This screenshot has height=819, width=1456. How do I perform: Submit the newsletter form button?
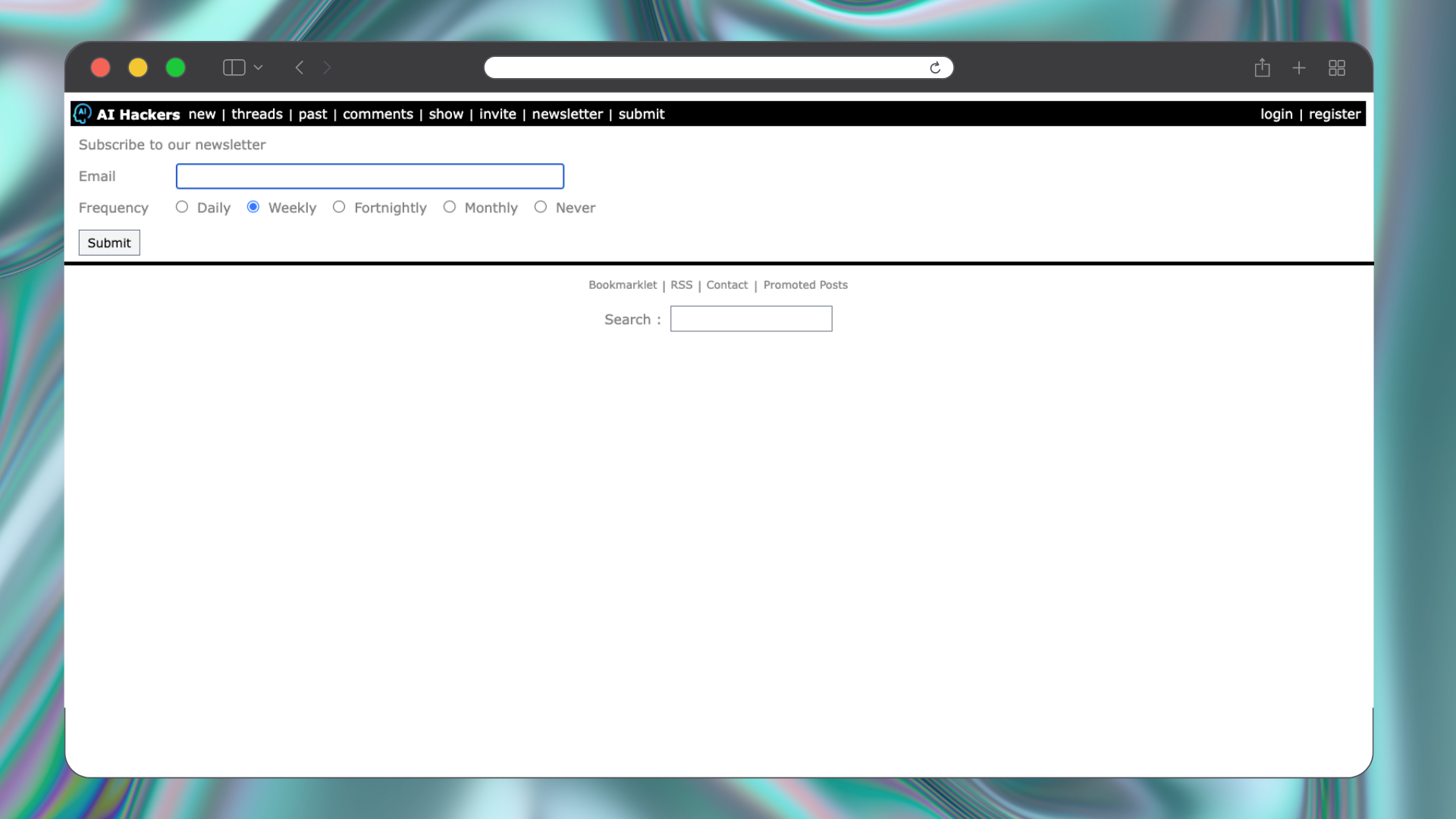pos(109,243)
